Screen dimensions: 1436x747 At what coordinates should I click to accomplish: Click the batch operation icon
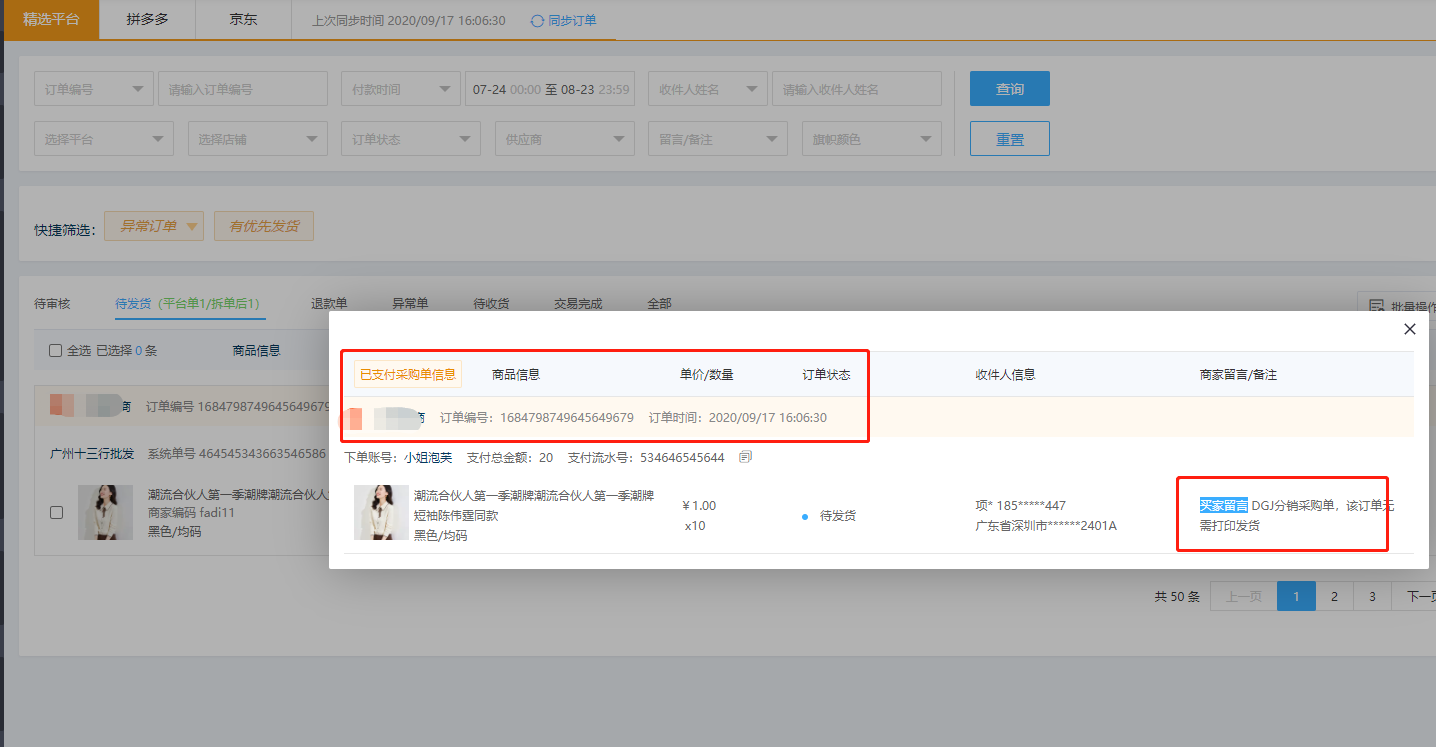[x=1376, y=307]
